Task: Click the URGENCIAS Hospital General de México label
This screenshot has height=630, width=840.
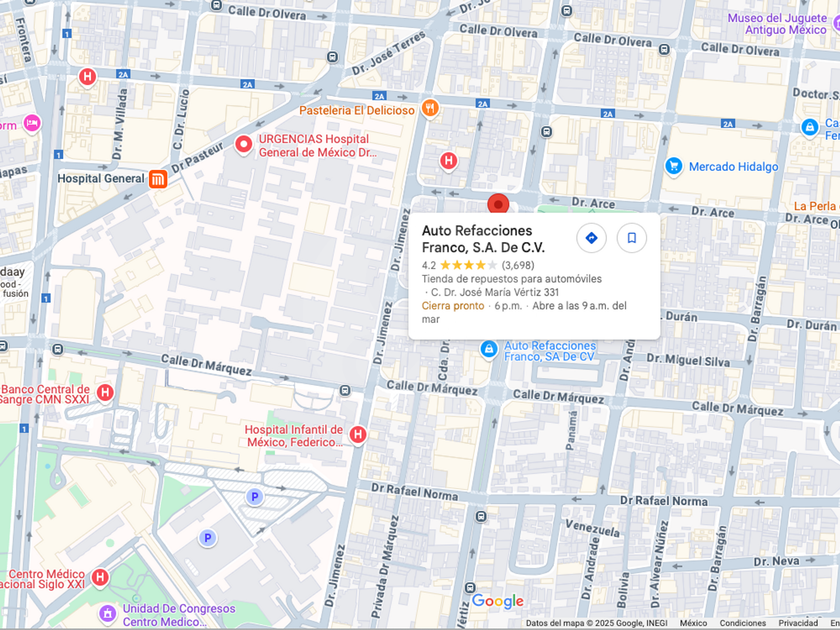Action: tap(318, 146)
